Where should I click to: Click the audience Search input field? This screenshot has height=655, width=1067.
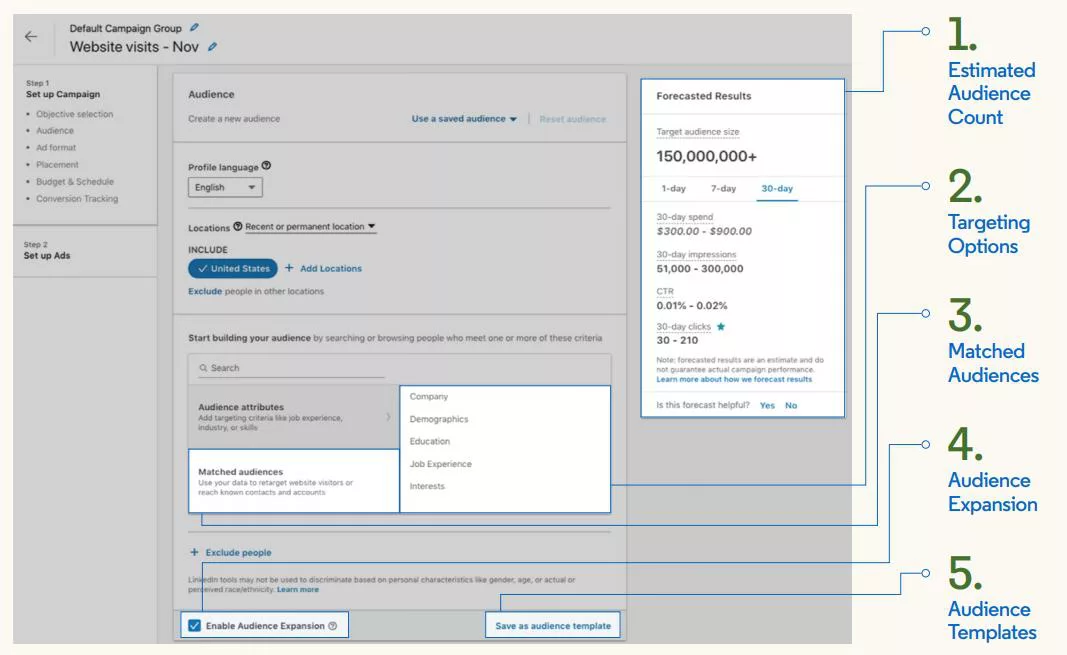[291, 368]
